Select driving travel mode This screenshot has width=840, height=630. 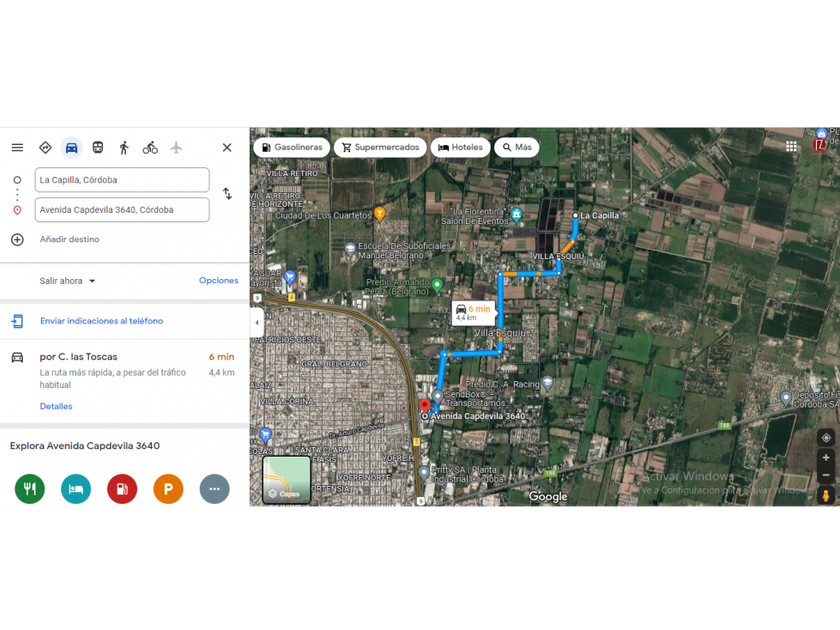pyautogui.click(x=71, y=147)
